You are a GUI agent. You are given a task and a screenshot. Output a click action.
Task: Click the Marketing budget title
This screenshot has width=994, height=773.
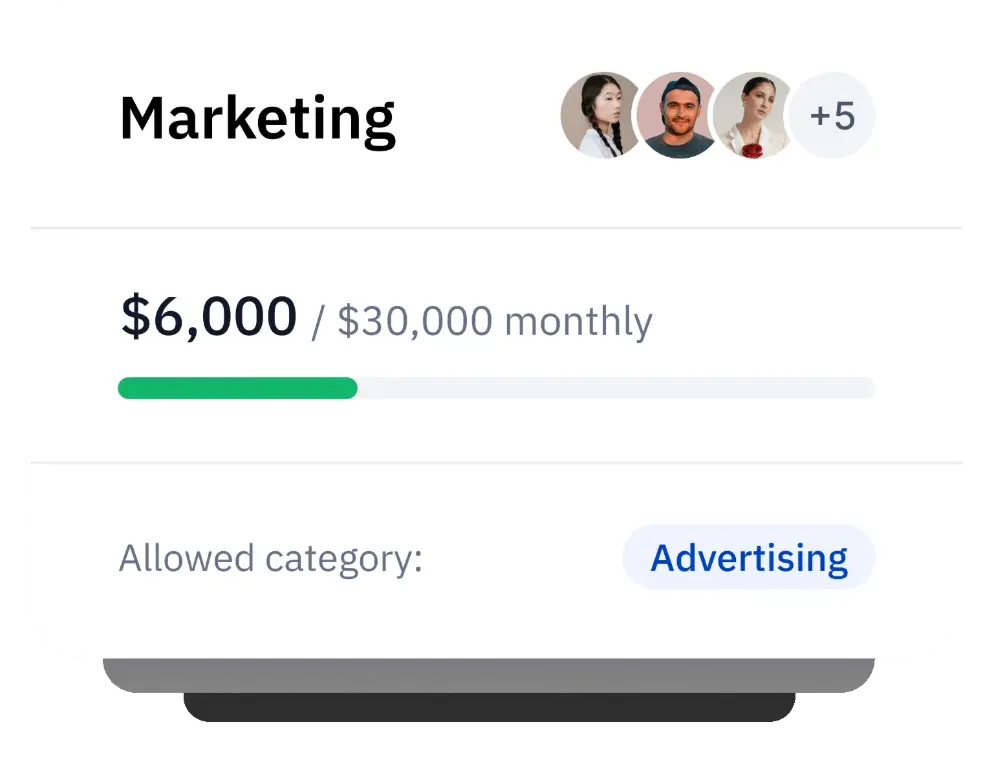point(257,119)
